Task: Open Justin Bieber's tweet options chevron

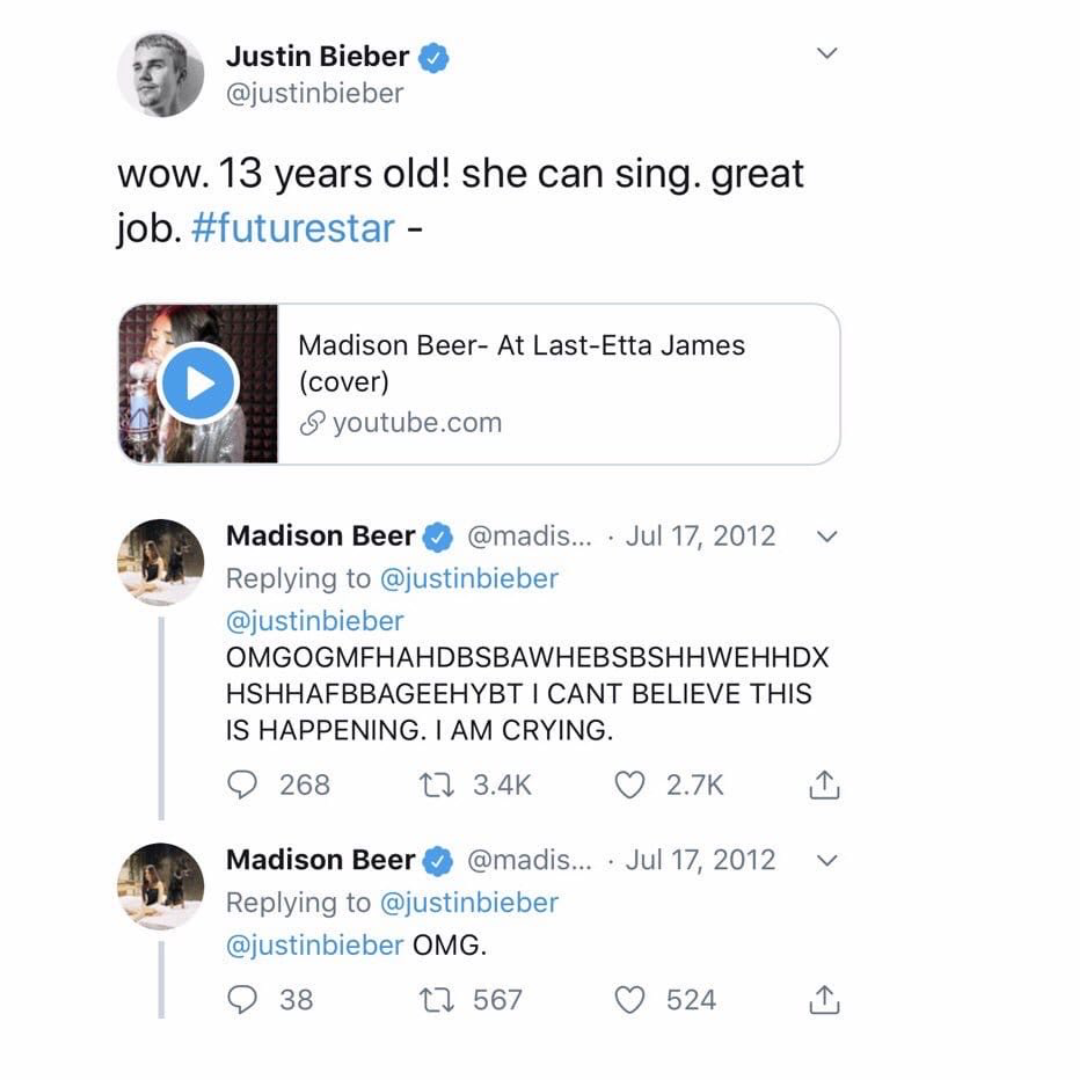Action: 827,53
